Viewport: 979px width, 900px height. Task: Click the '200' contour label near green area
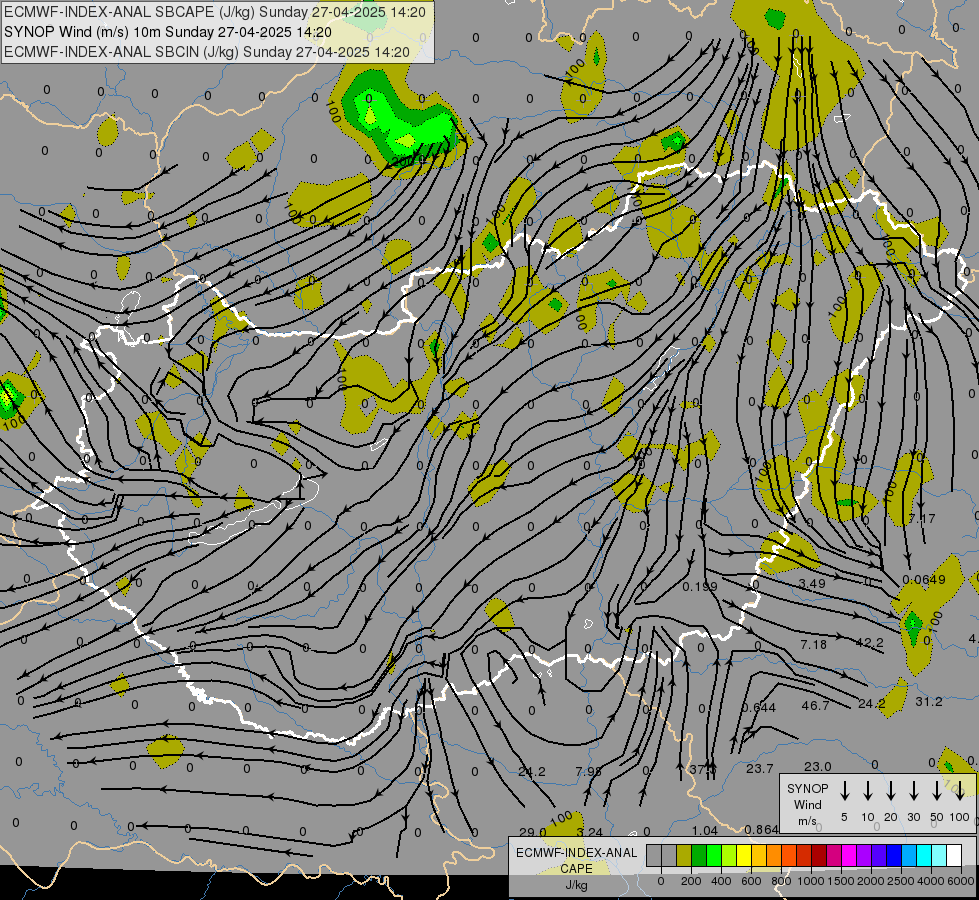tap(402, 161)
